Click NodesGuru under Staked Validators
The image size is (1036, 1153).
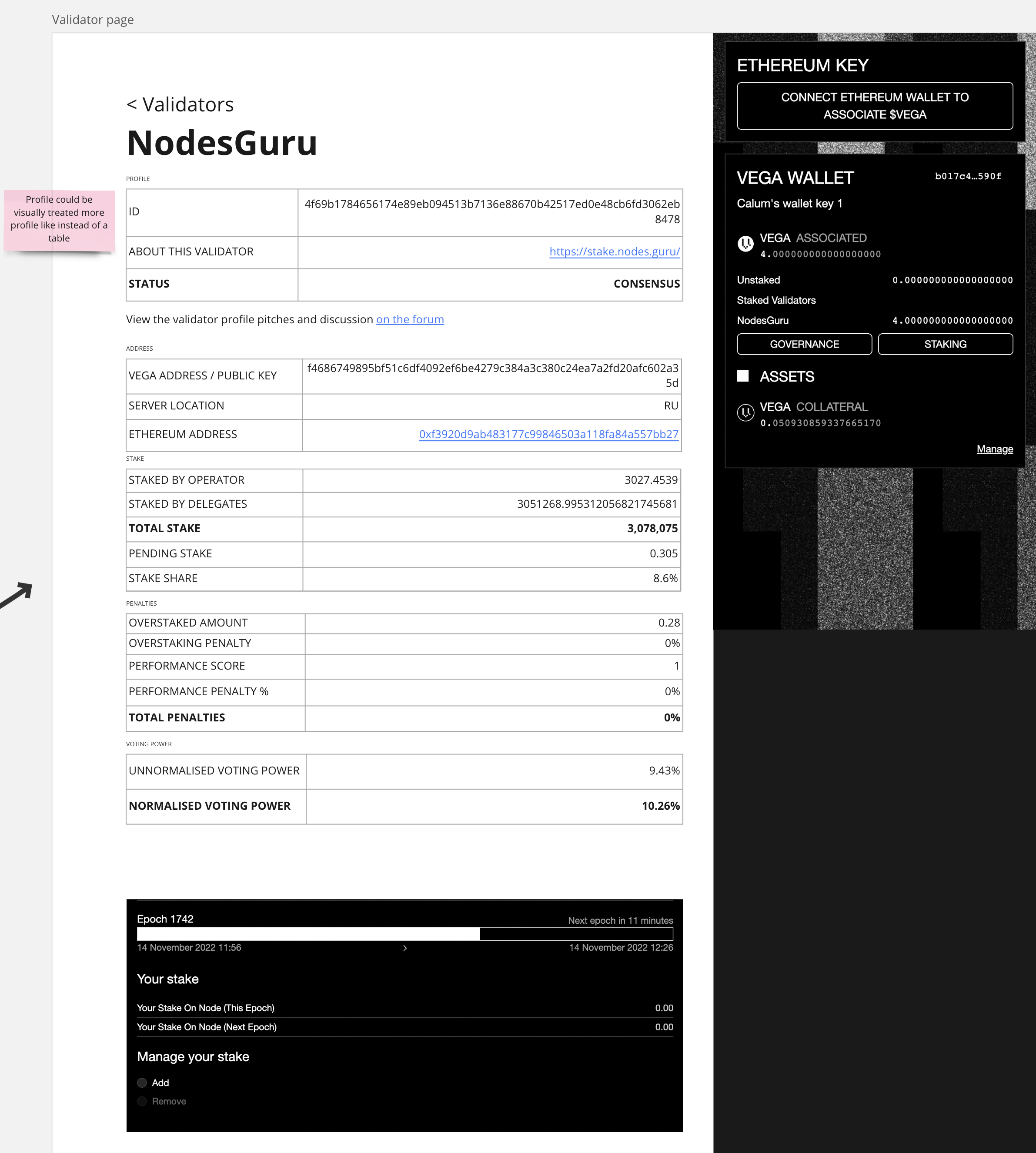tap(763, 320)
